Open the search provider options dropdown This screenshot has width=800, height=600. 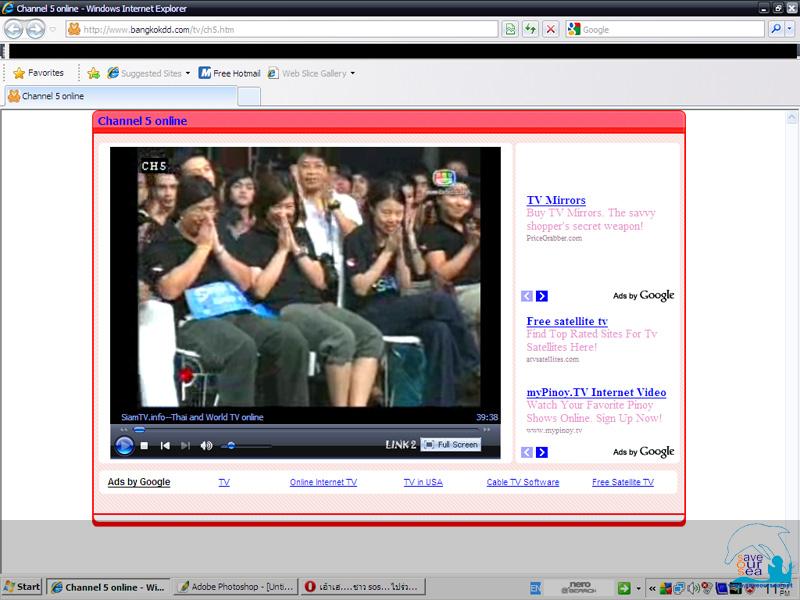[x=791, y=29]
